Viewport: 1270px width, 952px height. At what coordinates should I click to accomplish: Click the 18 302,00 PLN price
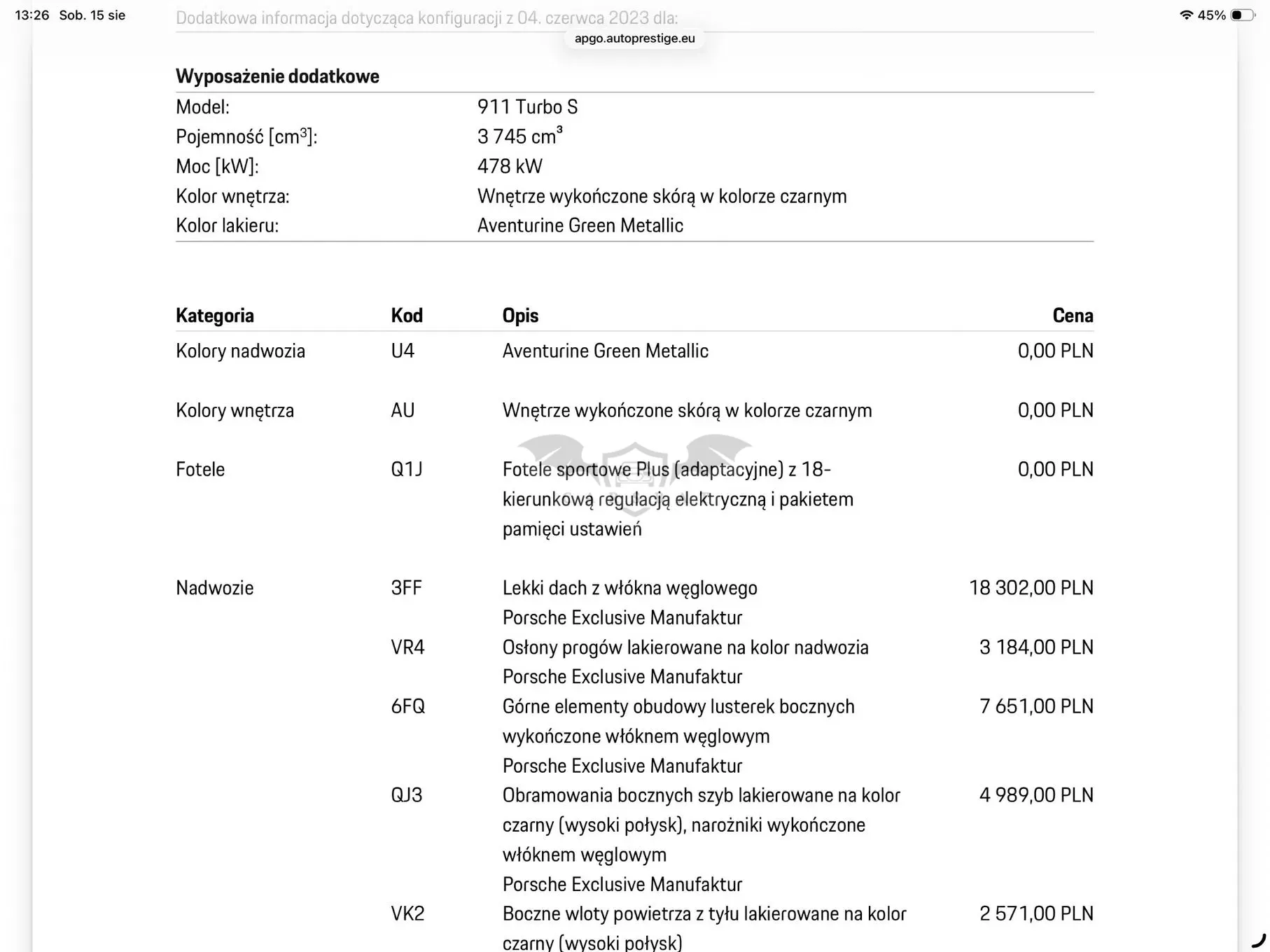pos(1031,588)
